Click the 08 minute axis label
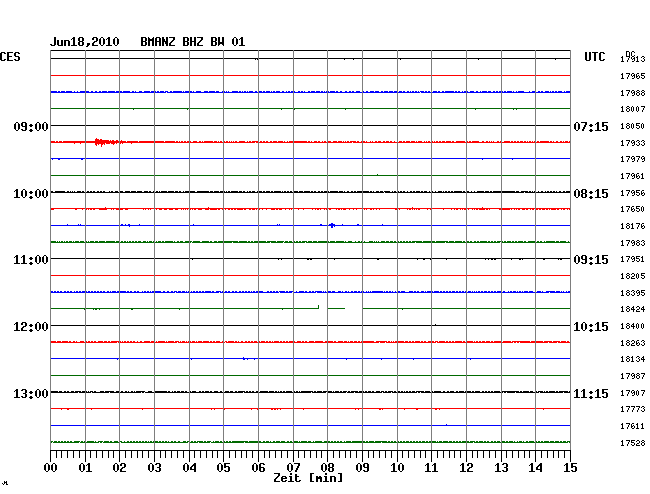The width and height of the screenshot is (650, 494). (x=328, y=468)
